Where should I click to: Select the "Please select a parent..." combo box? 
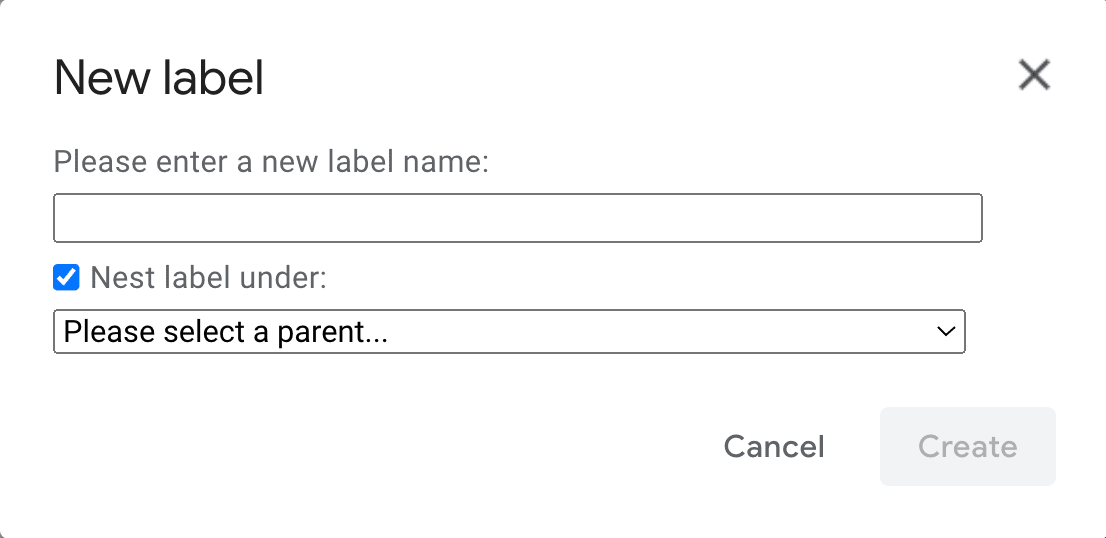pyautogui.click(x=508, y=332)
